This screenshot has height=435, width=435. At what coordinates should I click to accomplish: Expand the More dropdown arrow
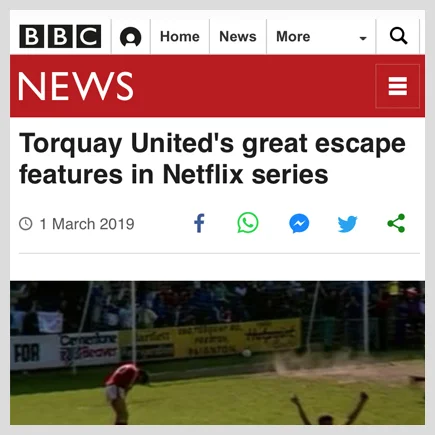tap(363, 38)
